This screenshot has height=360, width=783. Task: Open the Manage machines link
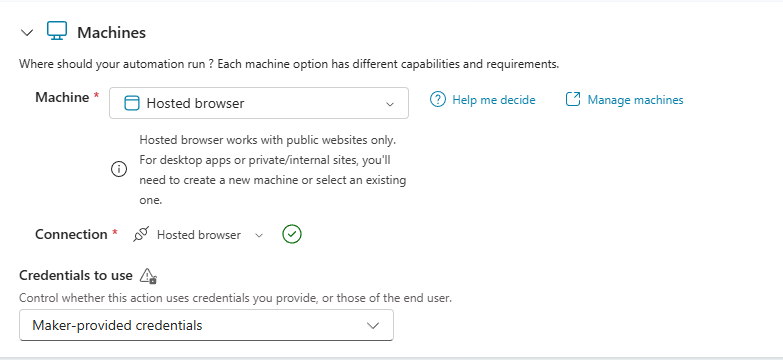click(635, 100)
